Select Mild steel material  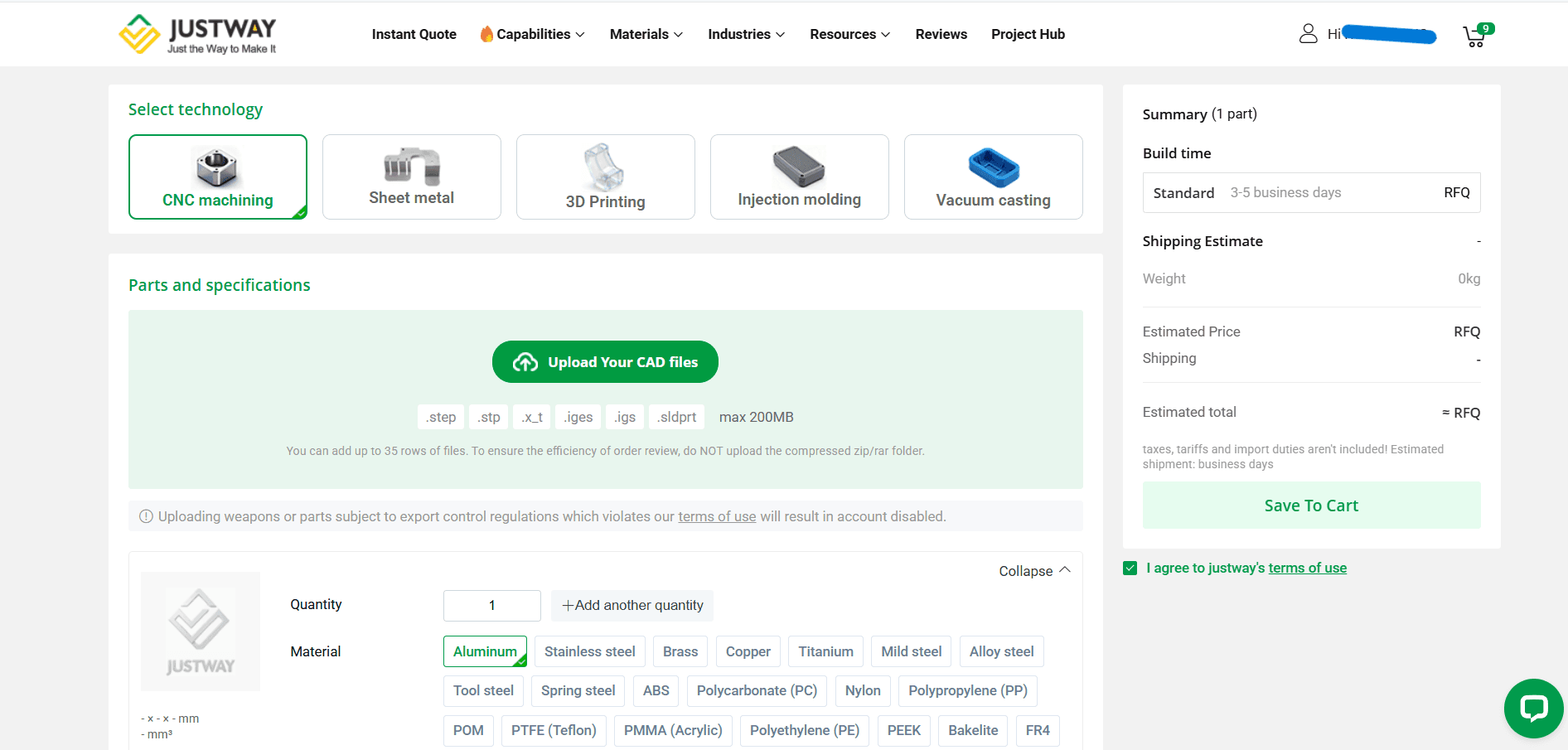tap(912, 651)
